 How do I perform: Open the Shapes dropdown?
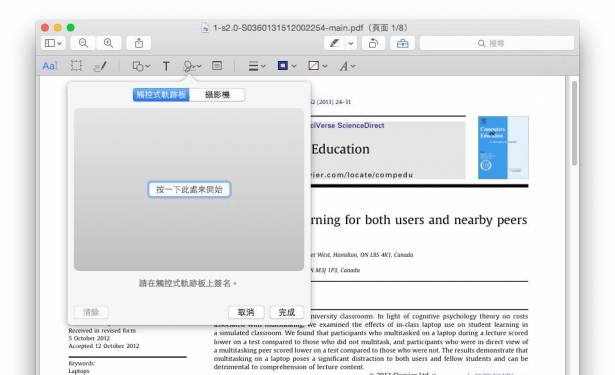coord(141,66)
